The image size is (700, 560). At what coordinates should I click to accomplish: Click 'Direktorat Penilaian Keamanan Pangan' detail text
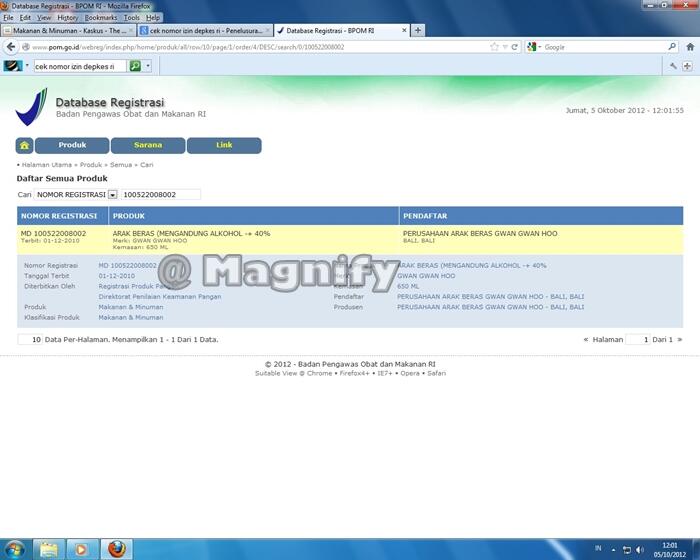[x=160, y=297]
